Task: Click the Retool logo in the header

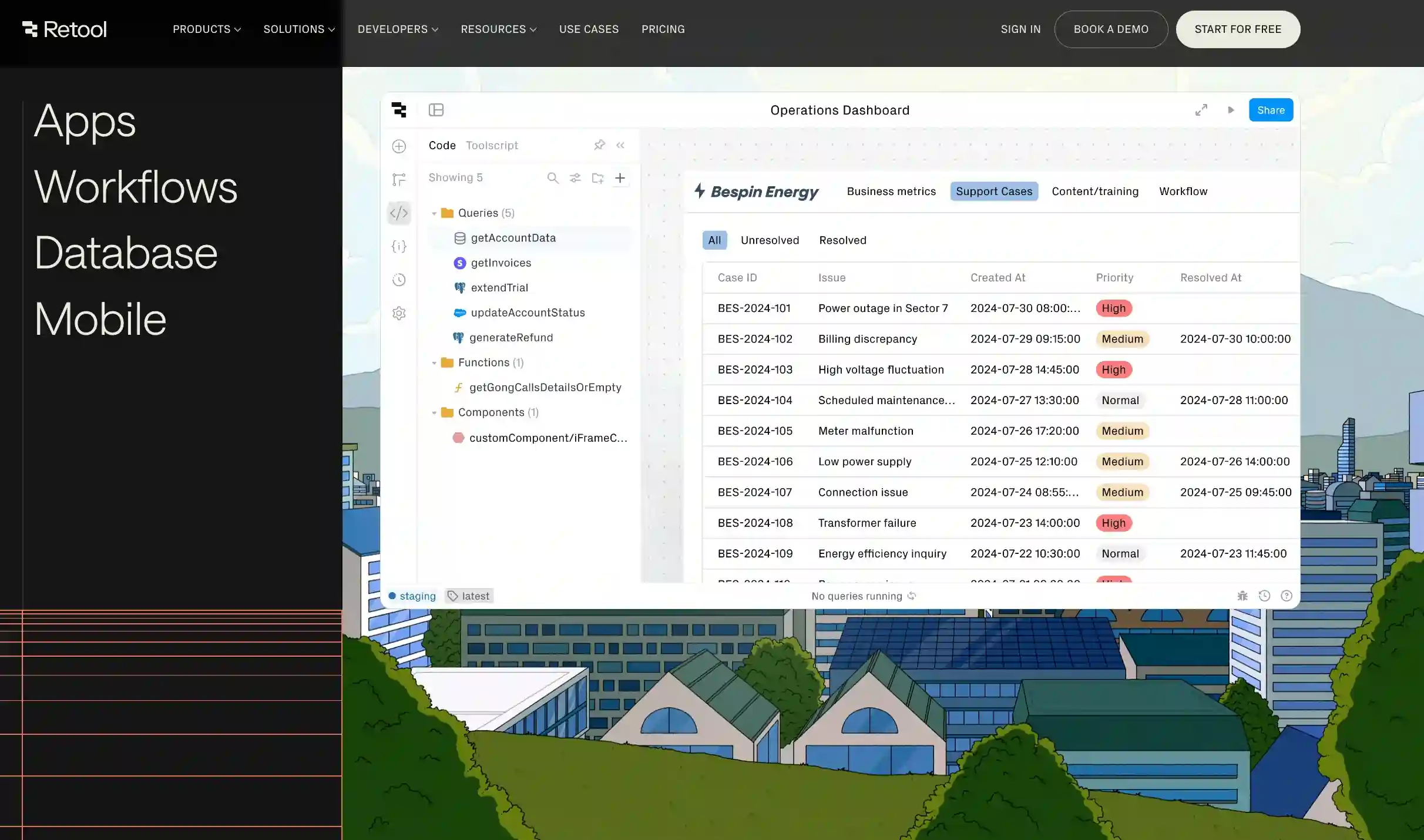Action: pos(64,29)
